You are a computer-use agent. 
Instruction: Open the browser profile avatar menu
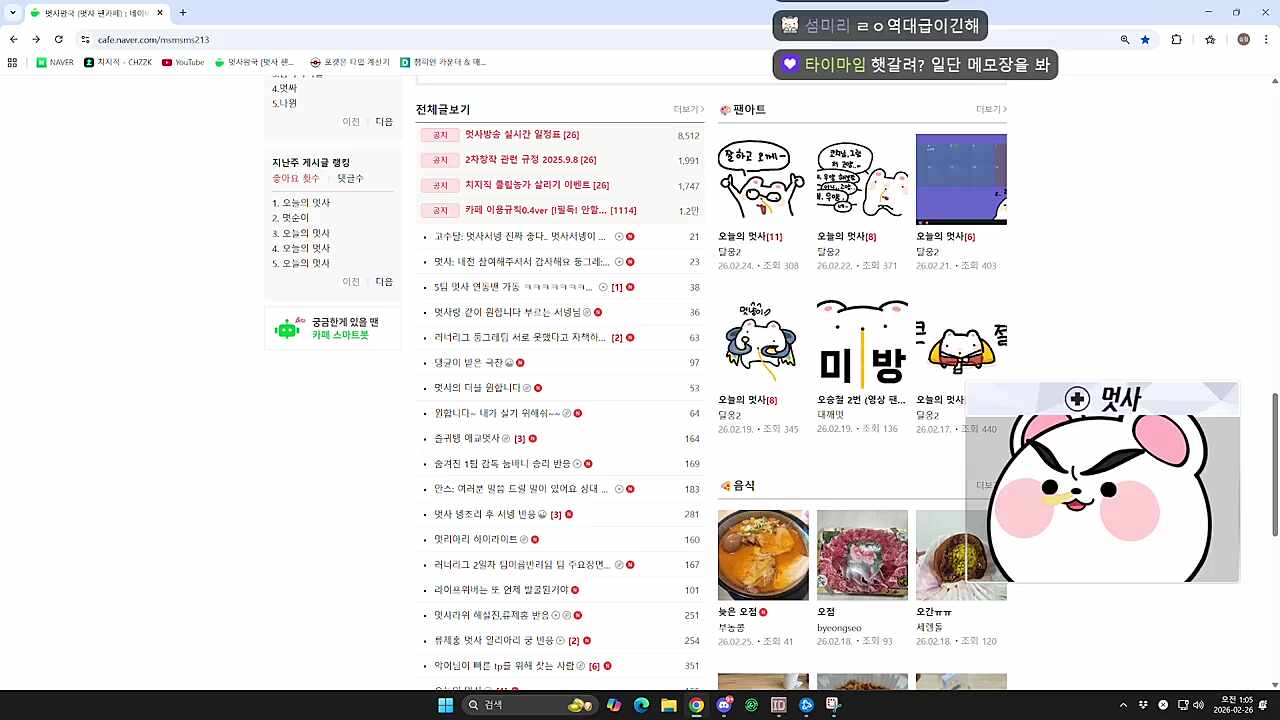coord(1243,39)
